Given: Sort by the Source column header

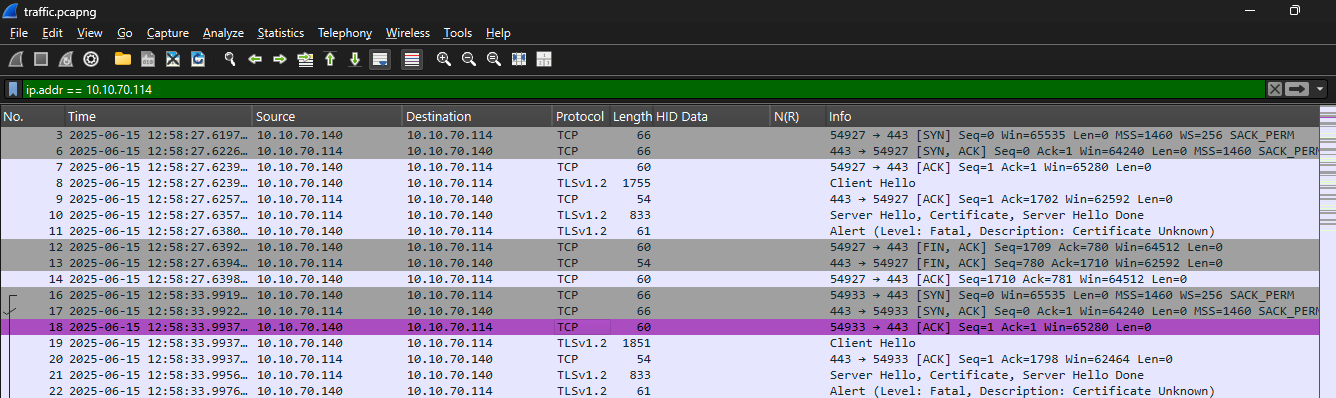Looking at the screenshot, I should click(327, 117).
